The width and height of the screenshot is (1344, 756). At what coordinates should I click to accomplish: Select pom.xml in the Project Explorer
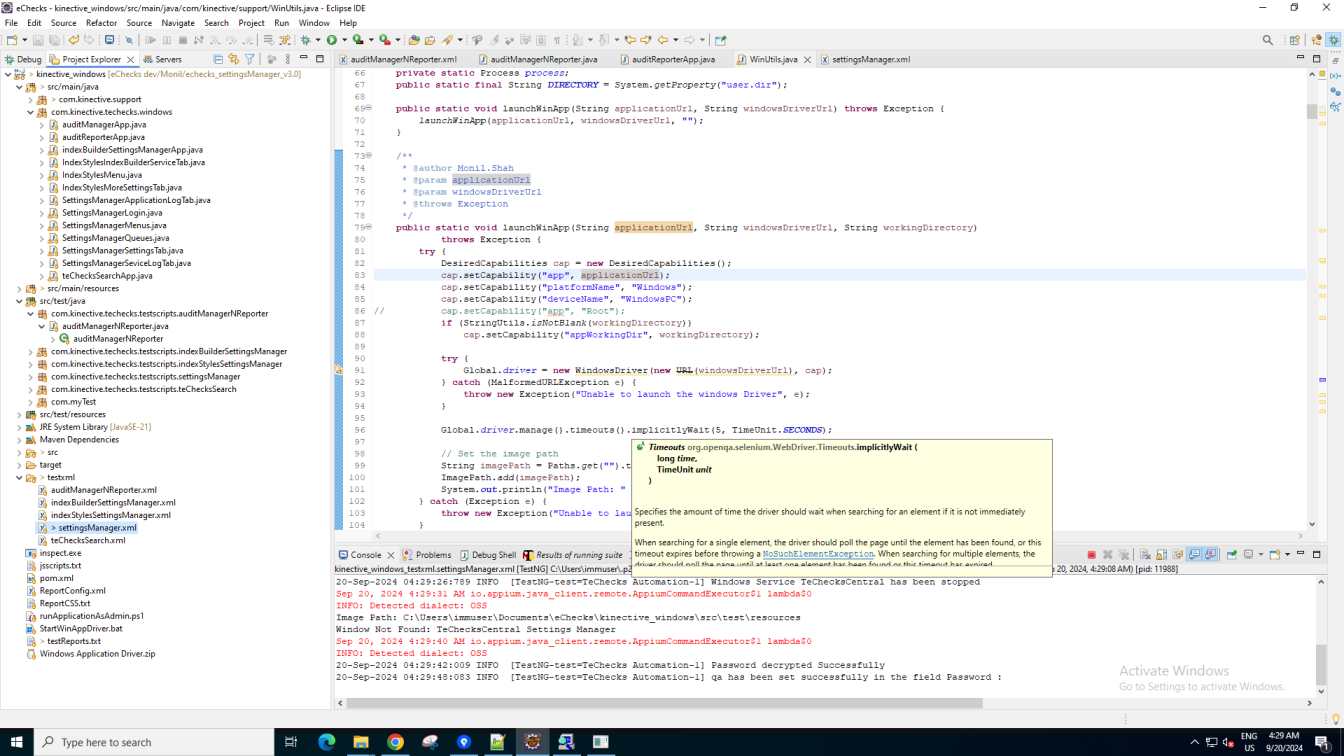pyautogui.click(x=55, y=578)
